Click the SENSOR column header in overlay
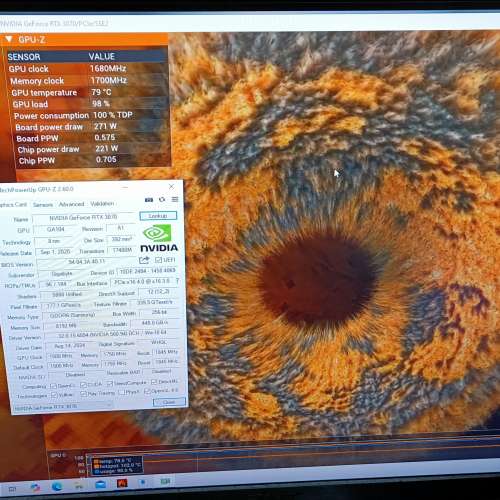 [x=24, y=57]
